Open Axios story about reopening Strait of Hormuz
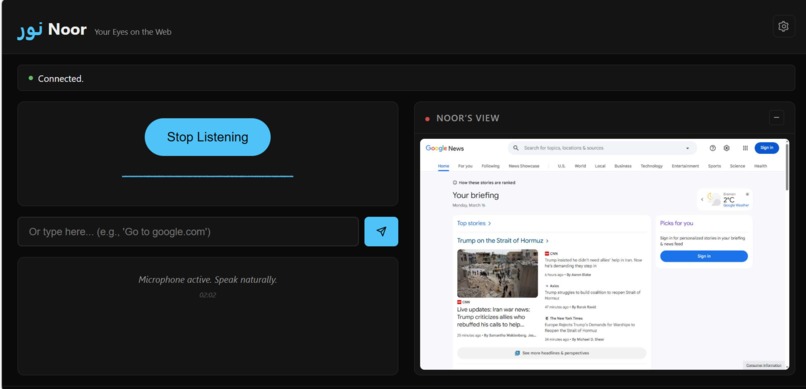806x389 pixels. 592,295
